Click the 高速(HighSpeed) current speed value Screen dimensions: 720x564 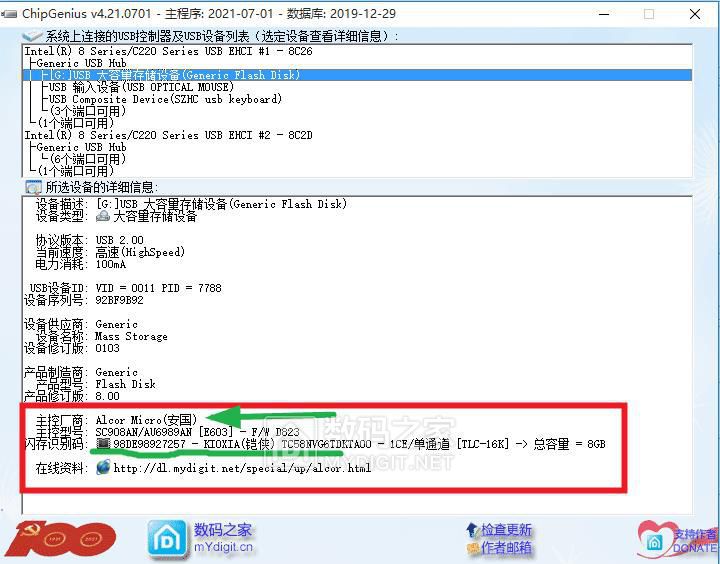pos(140,252)
